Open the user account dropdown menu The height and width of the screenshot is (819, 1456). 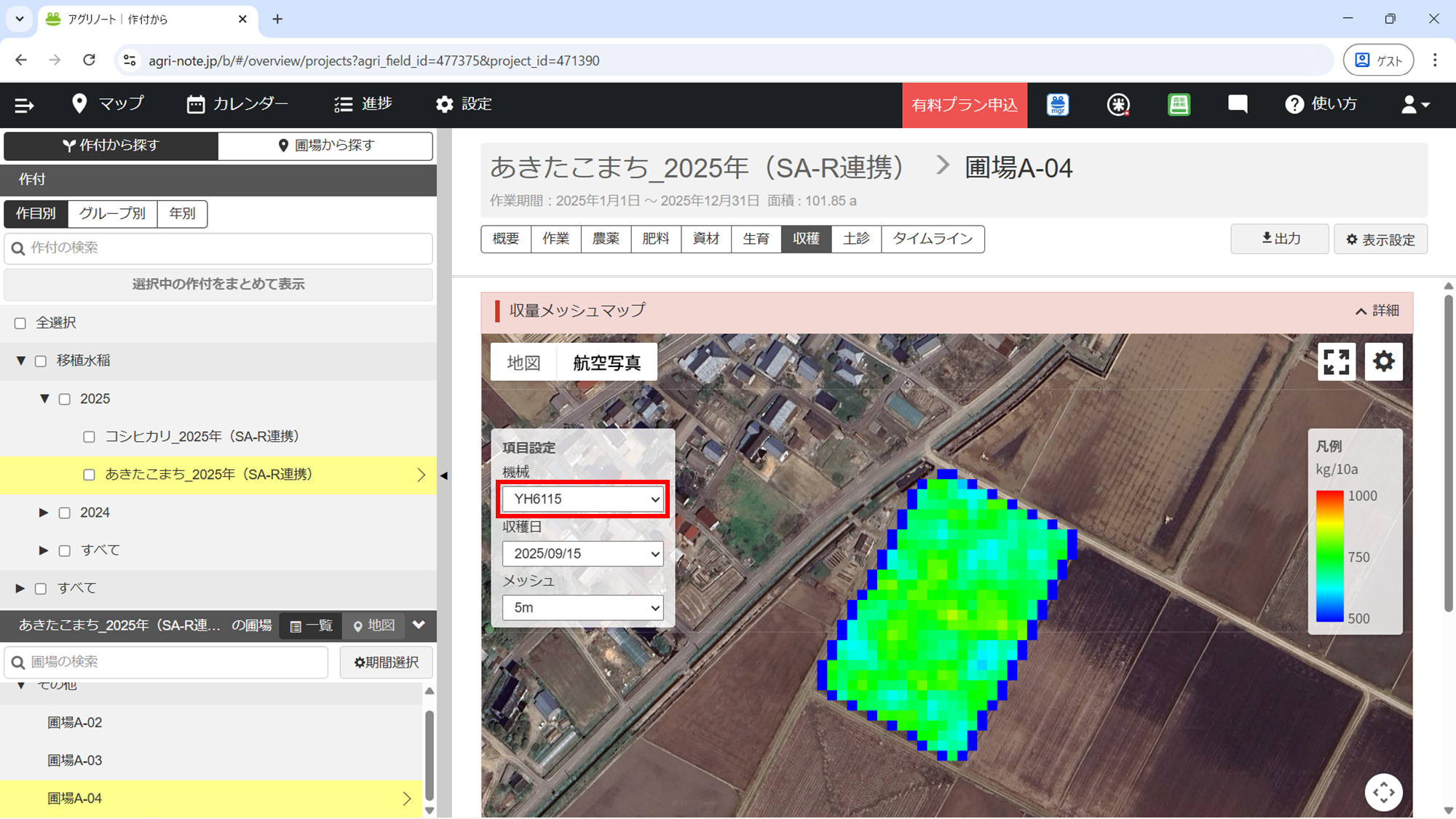click(1415, 105)
